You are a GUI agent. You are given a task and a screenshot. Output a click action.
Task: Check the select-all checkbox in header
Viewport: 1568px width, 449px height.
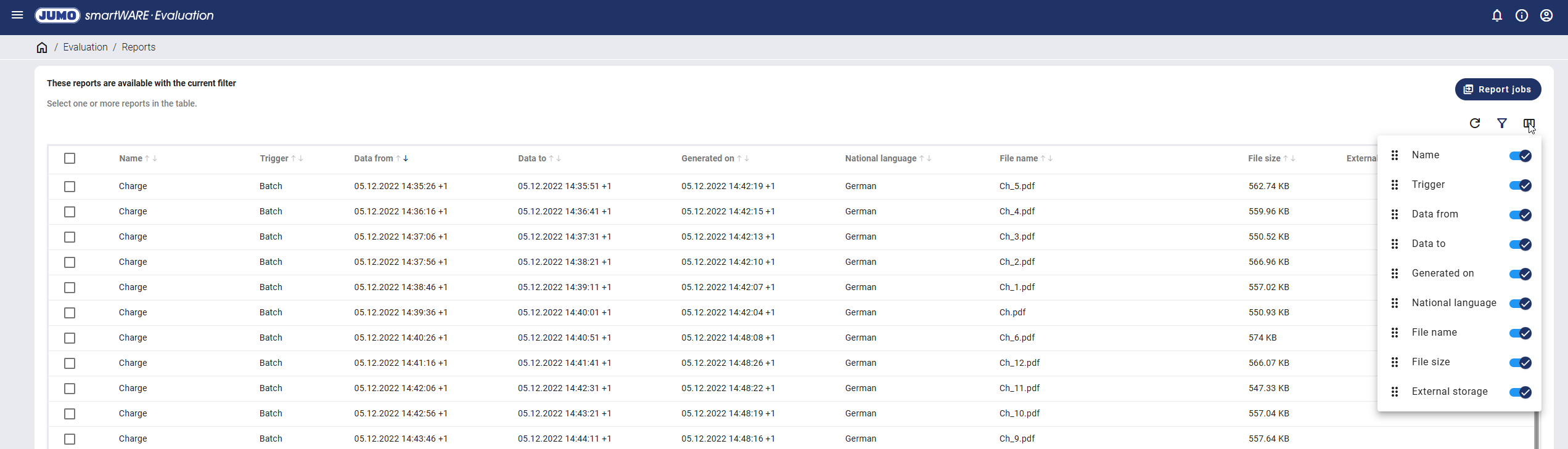coord(70,159)
